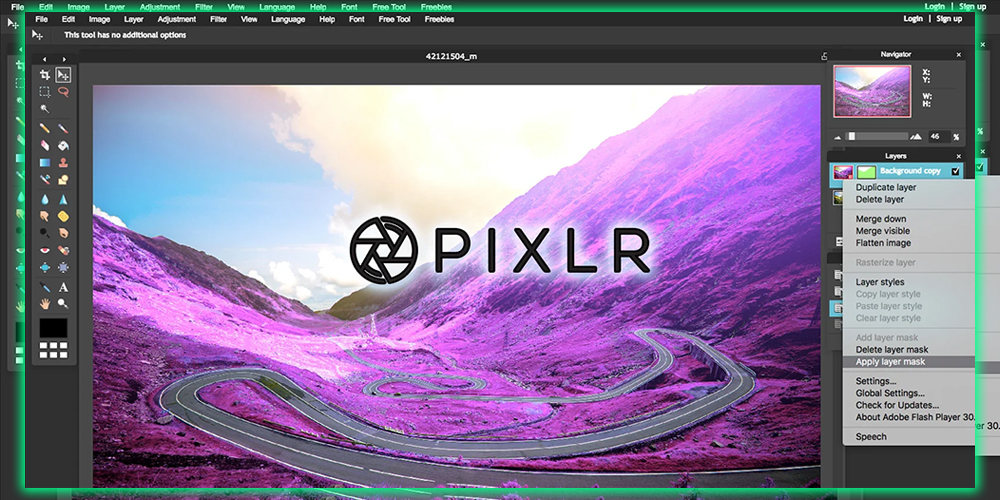Open the Filter menu
This screenshot has height=500, width=1000.
click(219, 19)
